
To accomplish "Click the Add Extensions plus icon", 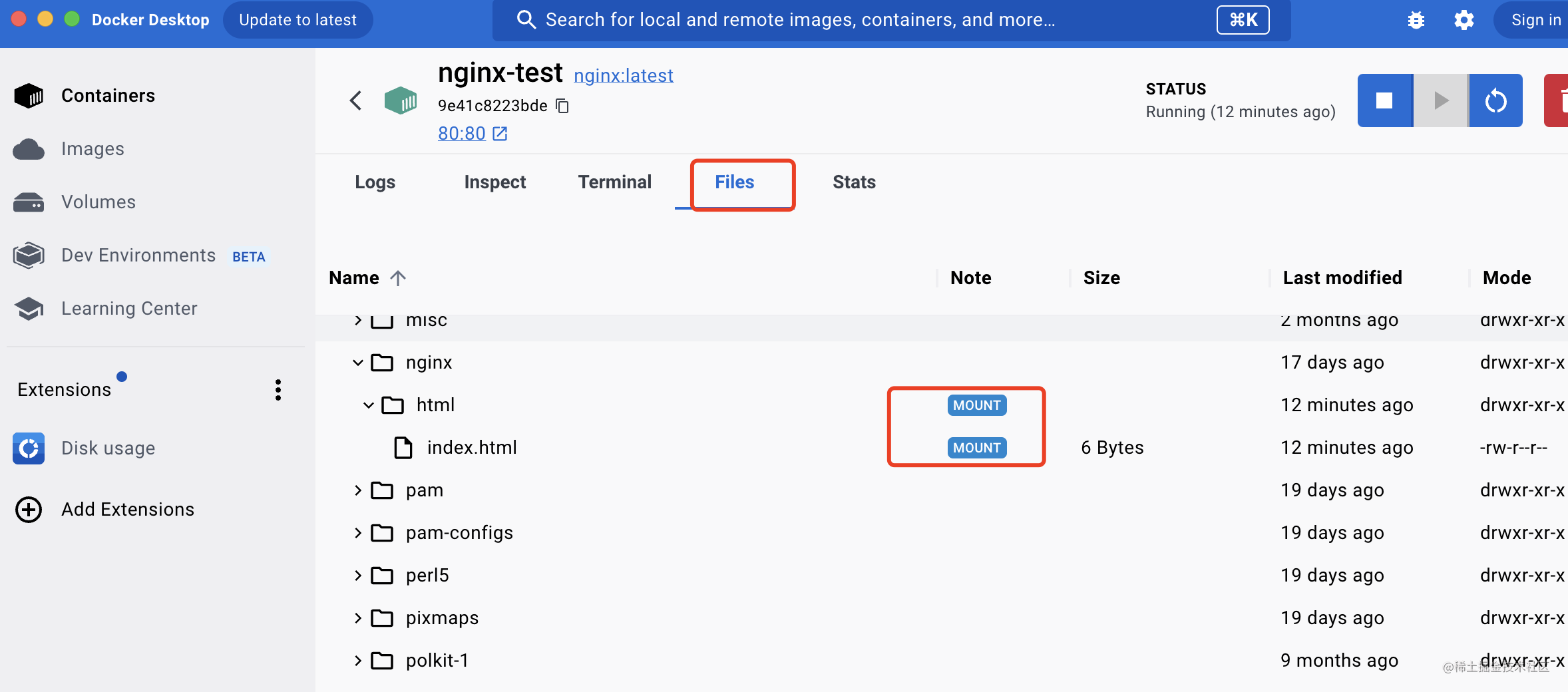I will pos(29,510).
